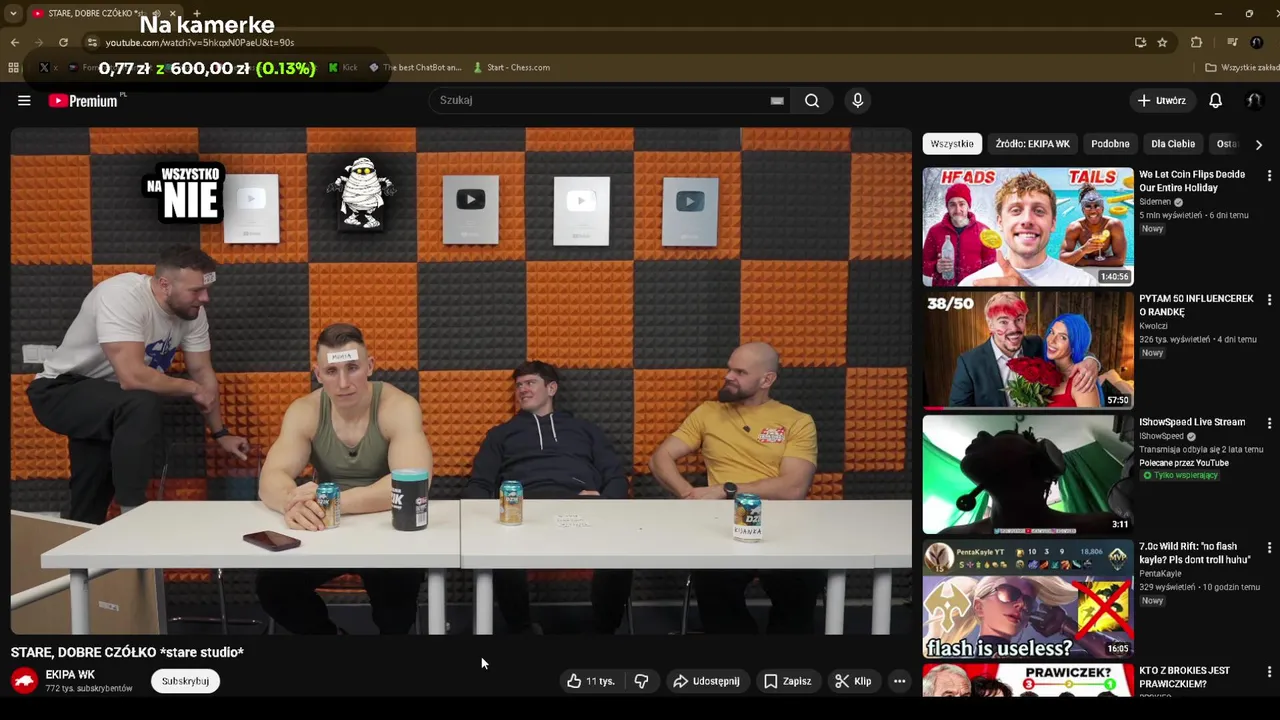The height and width of the screenshot is (720, 1280).
Task: Open the Wszystkie zakładki bookmarks folder
Action: pyautogui.click(x=1241, y=67)
